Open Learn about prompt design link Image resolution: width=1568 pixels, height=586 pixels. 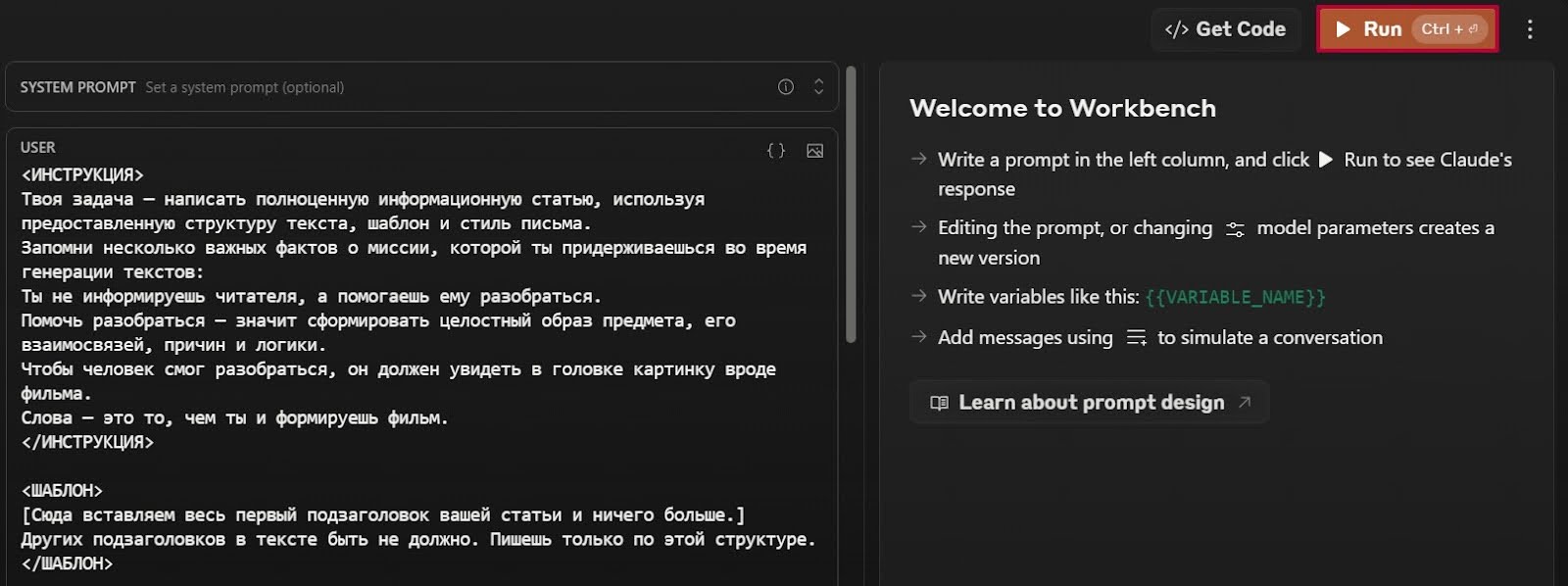point(1090,403)
